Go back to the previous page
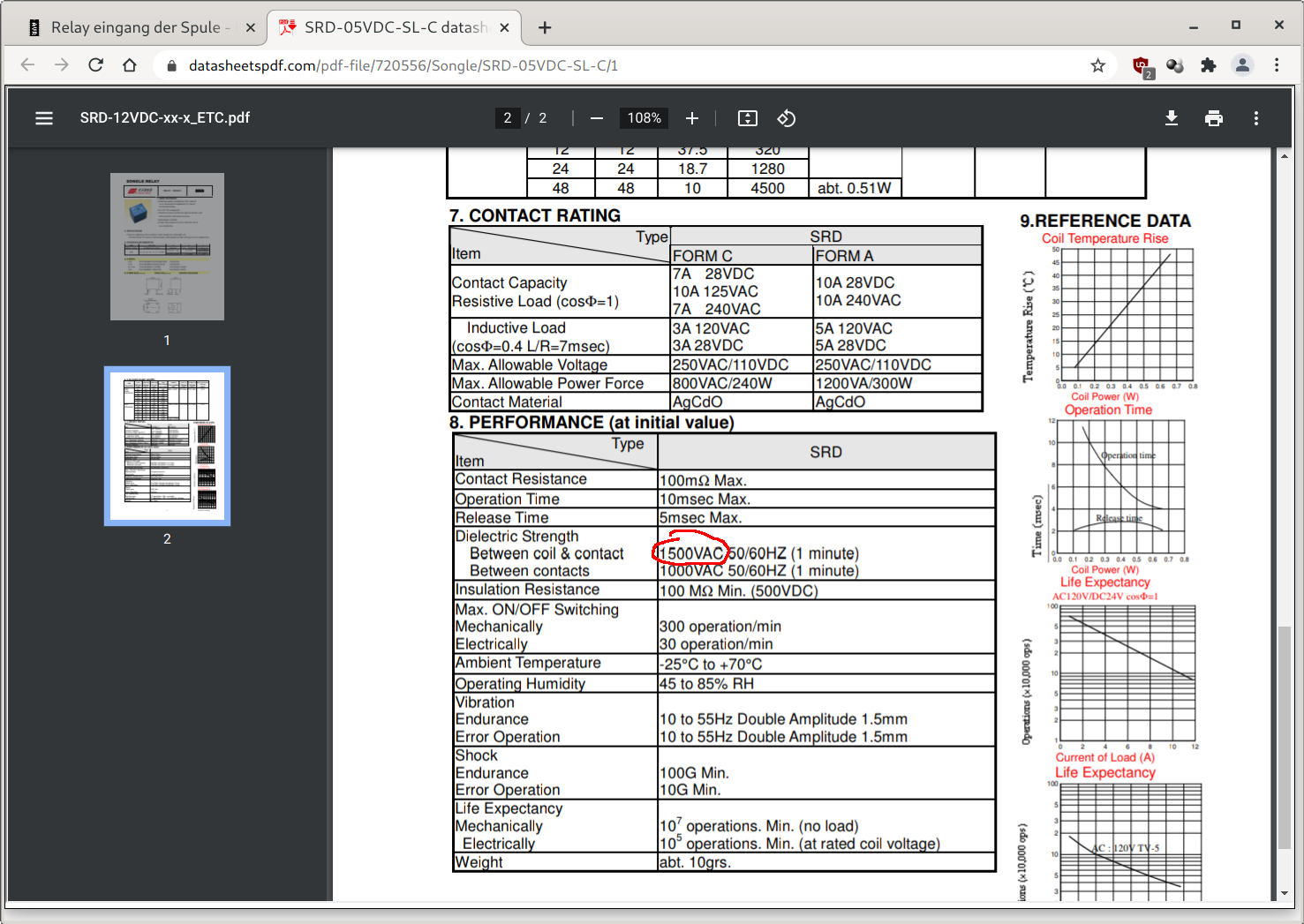This screenshot has width=1304, height=924. tap(27, 65)
